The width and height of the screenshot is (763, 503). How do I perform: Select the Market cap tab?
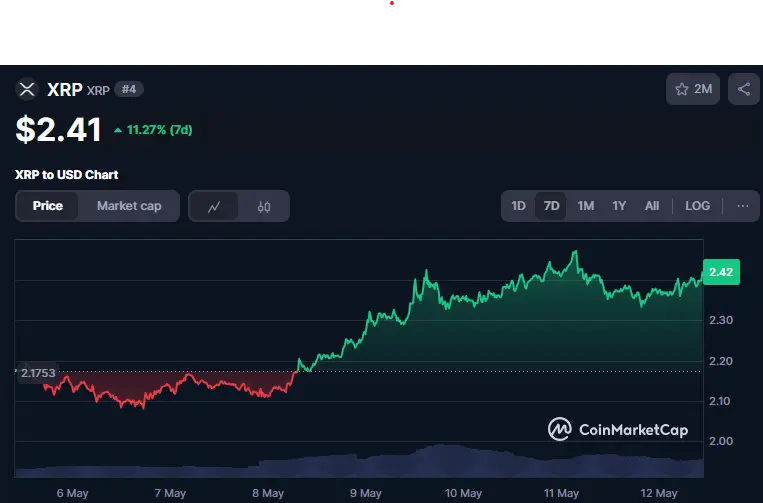[129, 206]
